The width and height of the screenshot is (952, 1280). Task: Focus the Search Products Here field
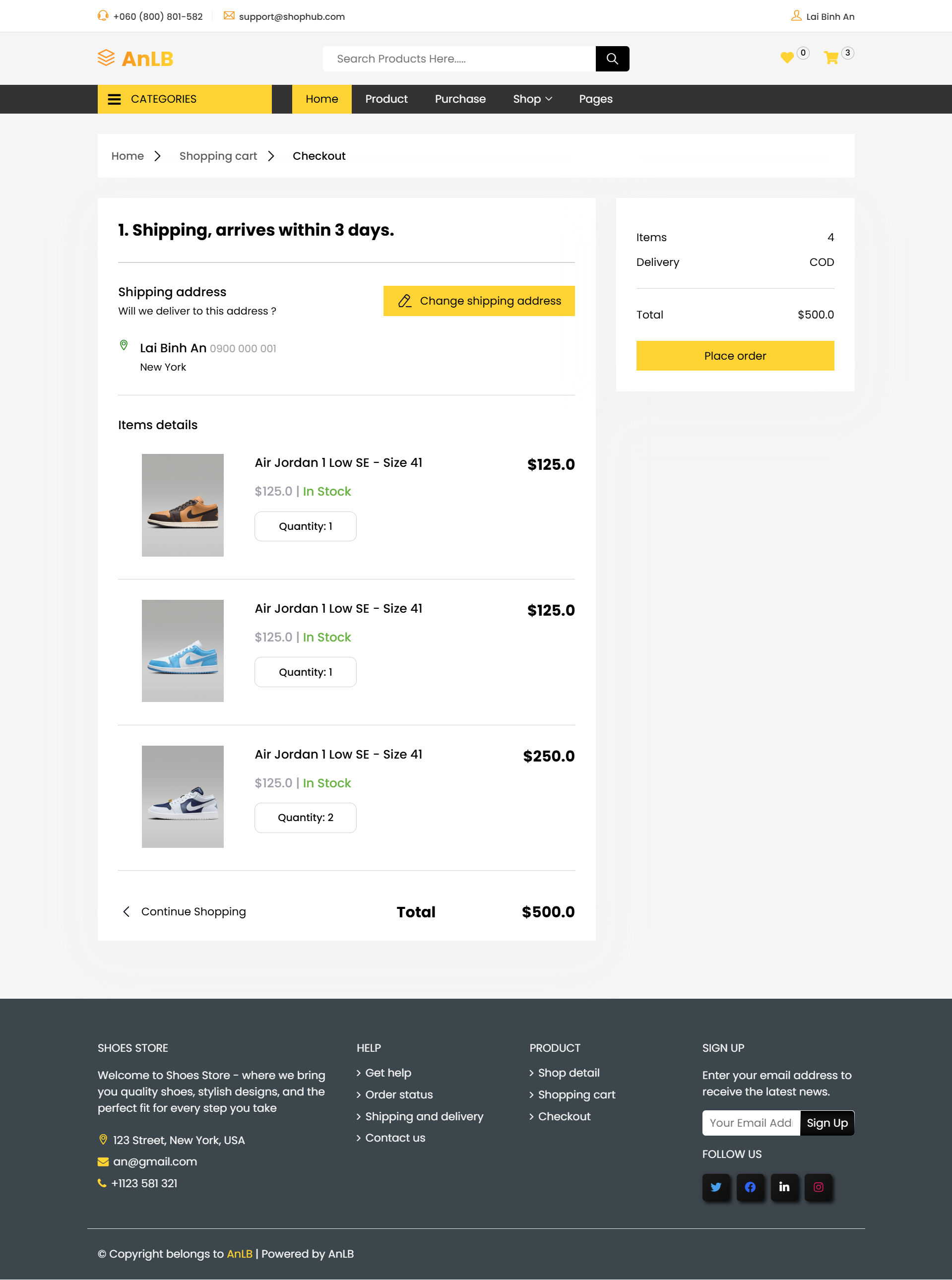[x=459, y=59]
